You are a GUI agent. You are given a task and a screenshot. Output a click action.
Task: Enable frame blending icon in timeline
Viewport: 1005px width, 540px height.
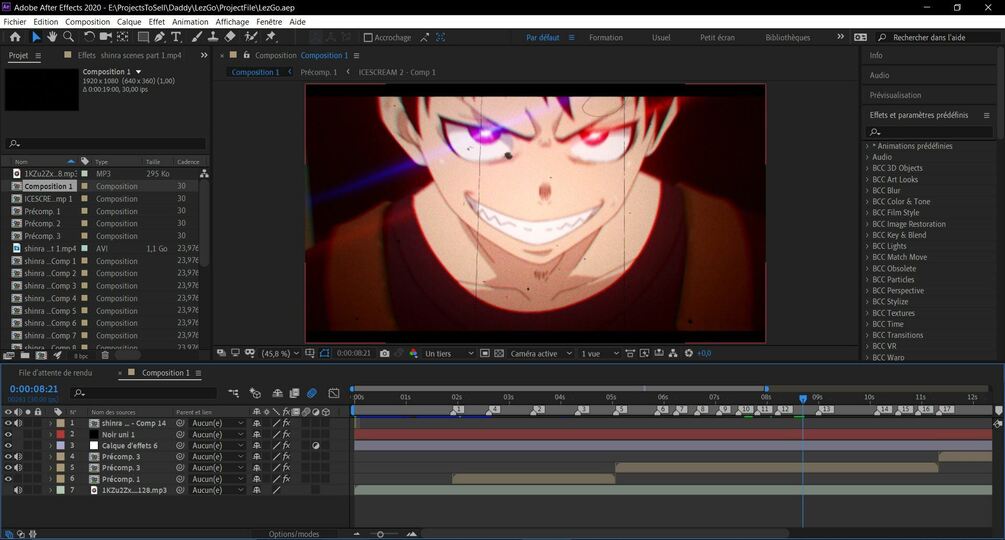pos(294,393)
